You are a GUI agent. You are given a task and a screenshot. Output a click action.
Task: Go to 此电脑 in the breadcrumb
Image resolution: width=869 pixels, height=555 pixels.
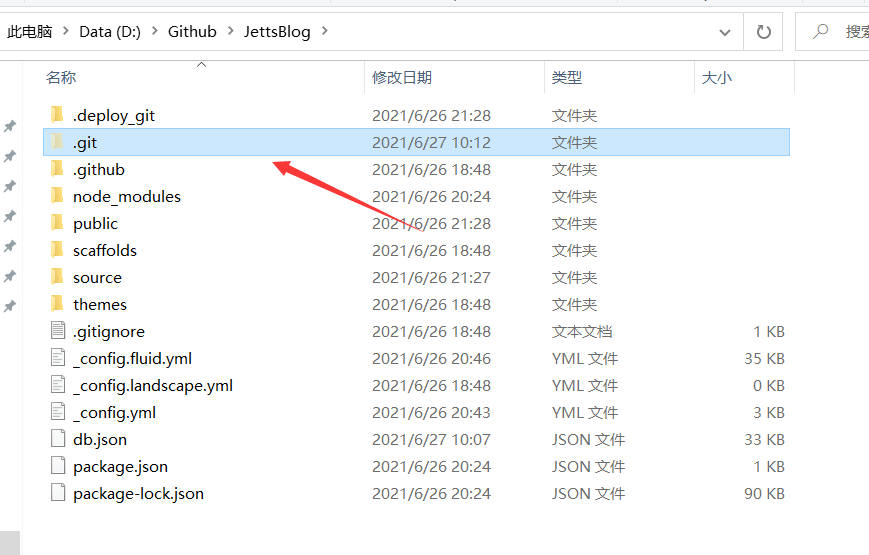[x=30, y=32]
